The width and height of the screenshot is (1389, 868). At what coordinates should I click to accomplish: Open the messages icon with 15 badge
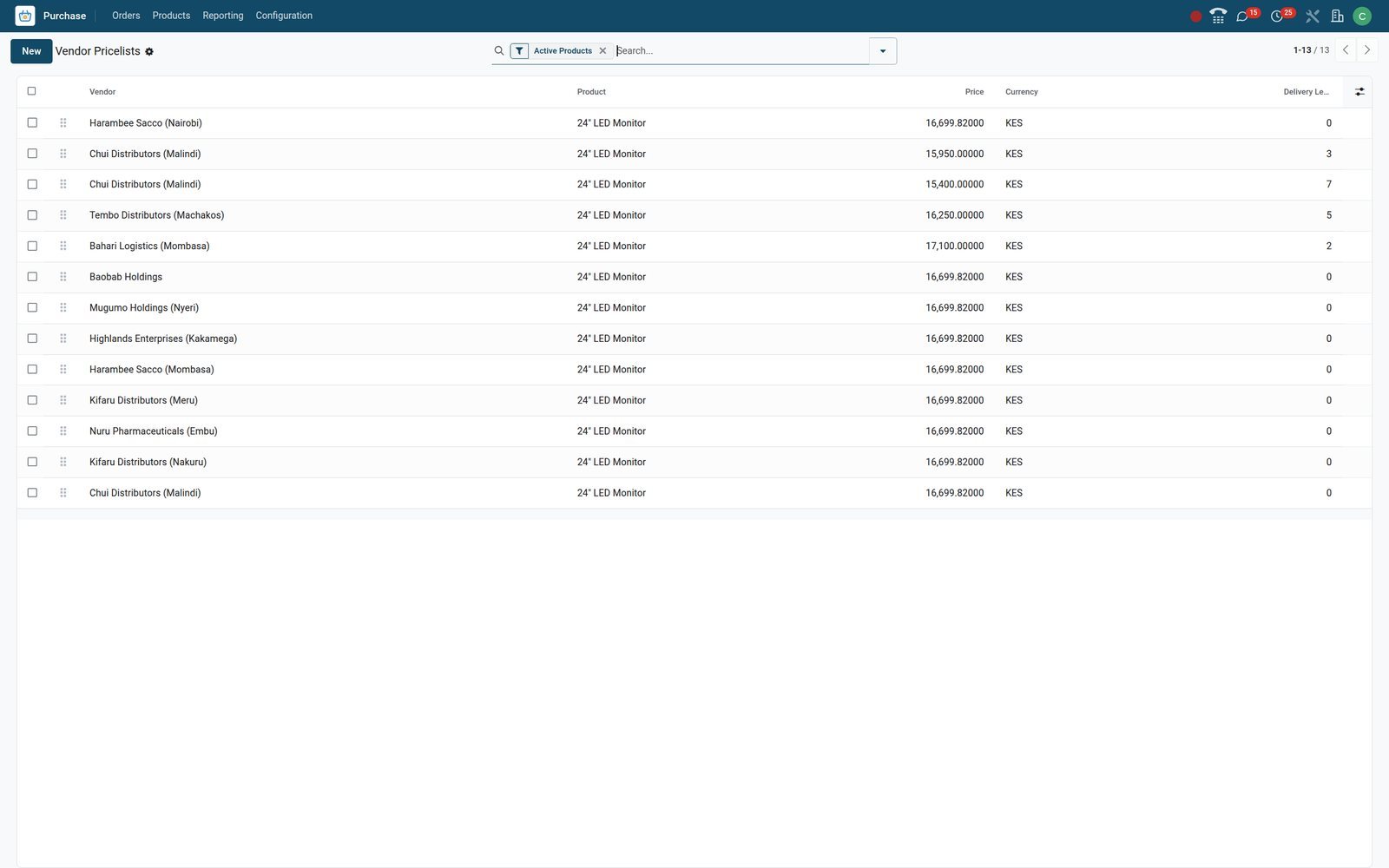pyautogui.click(x=1247, y=16)
